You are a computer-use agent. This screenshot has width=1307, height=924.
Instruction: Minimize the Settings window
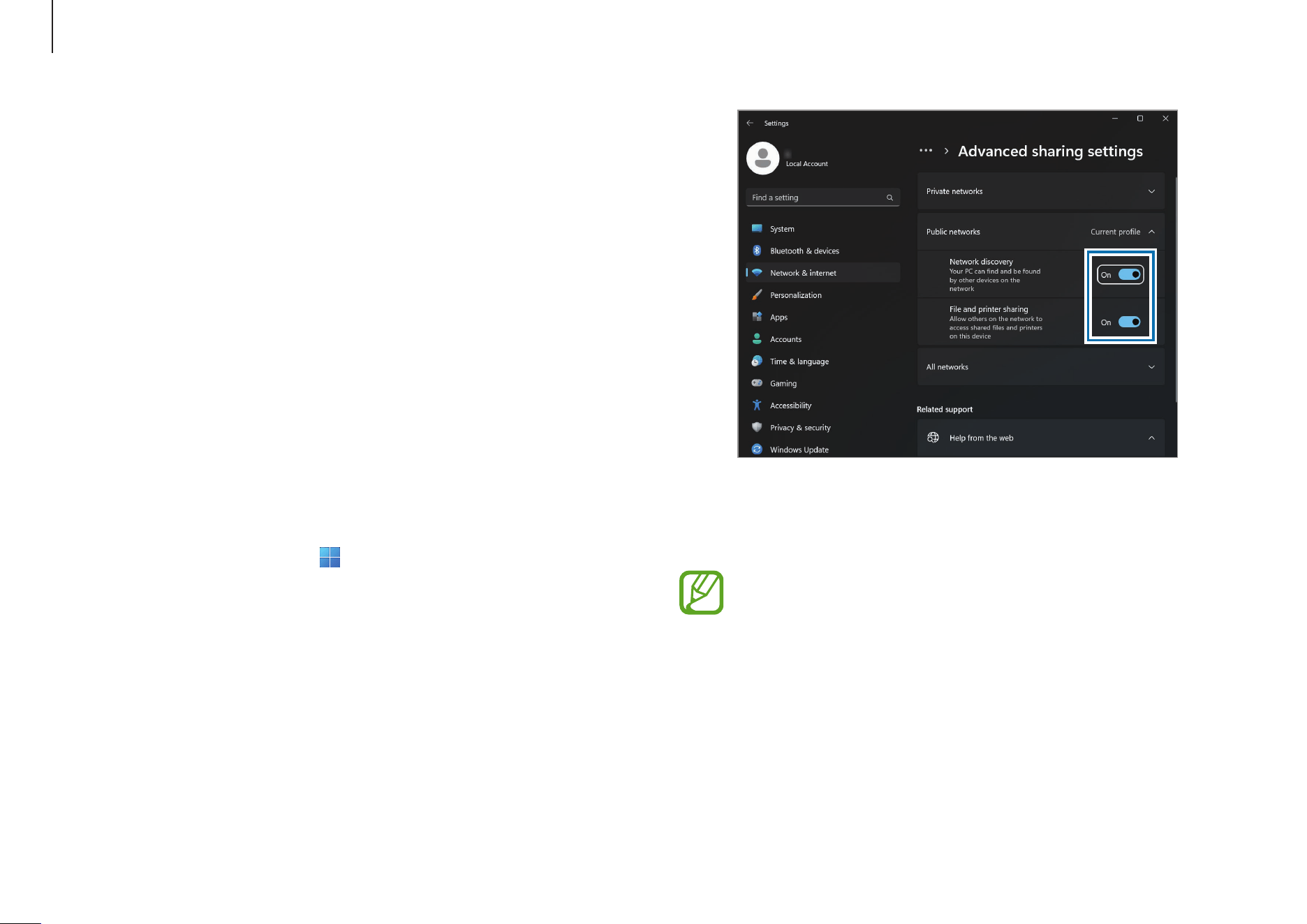click(x=1115, y=119)
